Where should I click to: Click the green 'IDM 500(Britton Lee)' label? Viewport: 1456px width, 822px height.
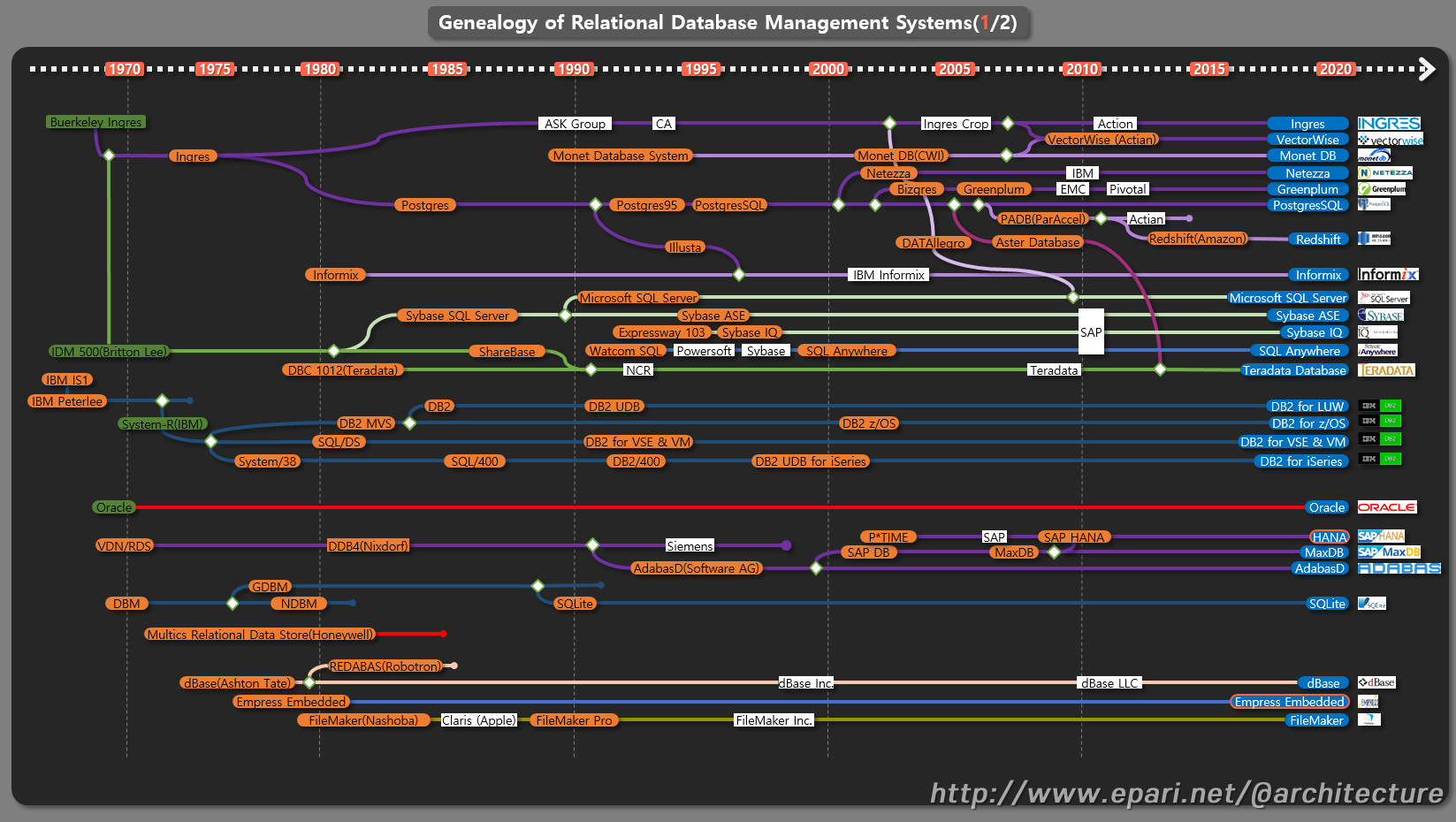click(109, 352)
